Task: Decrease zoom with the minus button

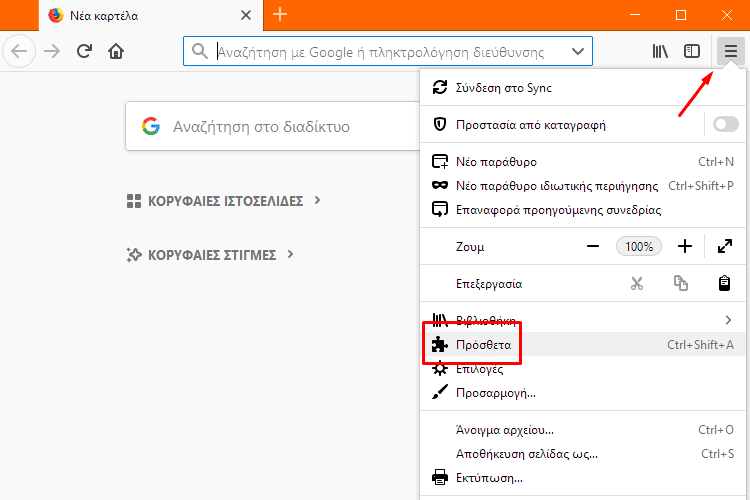Action: 593,246
